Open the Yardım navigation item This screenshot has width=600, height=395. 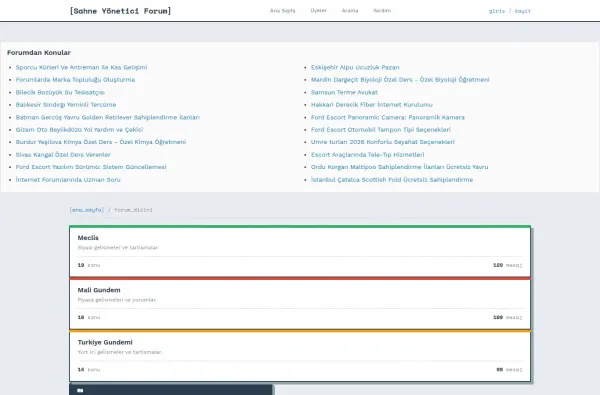point(382,11)
